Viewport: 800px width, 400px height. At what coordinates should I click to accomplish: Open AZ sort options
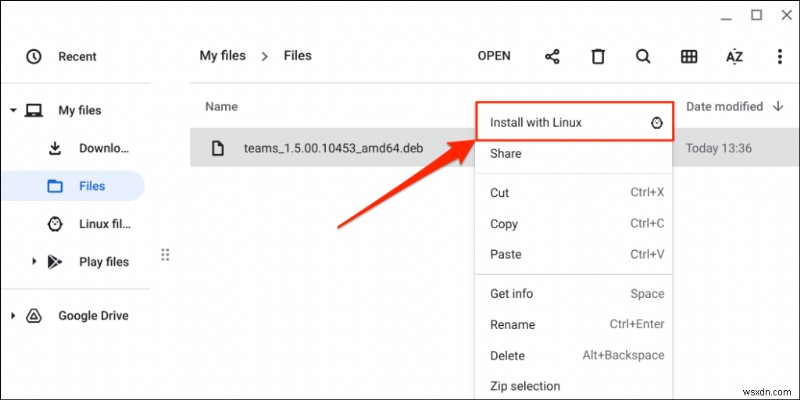(x=734, y=57)
